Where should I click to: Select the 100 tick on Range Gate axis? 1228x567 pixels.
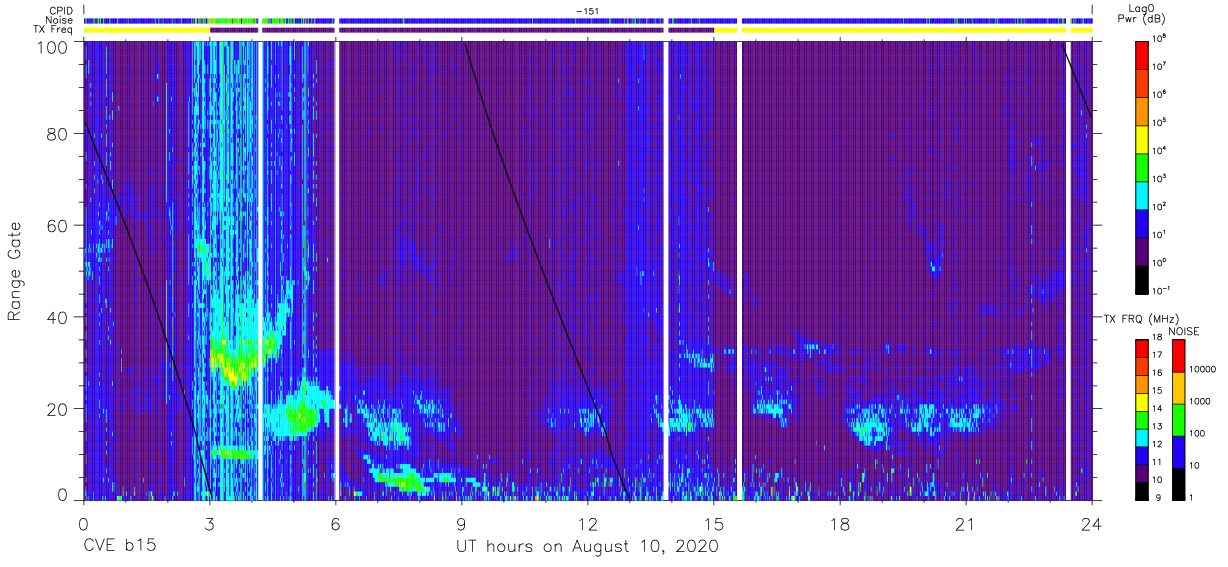coord(53,46)
